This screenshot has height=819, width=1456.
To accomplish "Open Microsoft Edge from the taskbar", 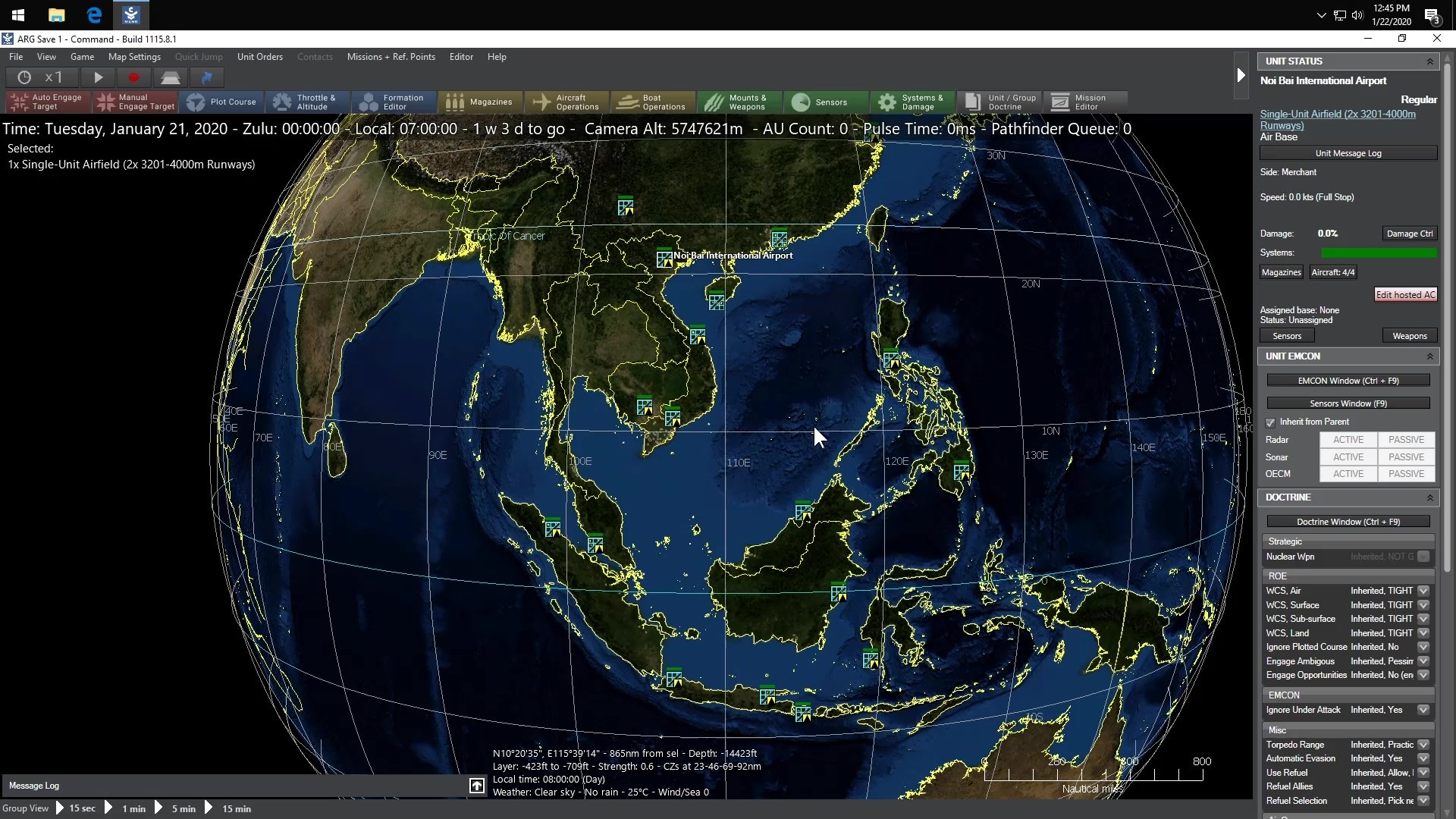I will click(x=94, y=14).
